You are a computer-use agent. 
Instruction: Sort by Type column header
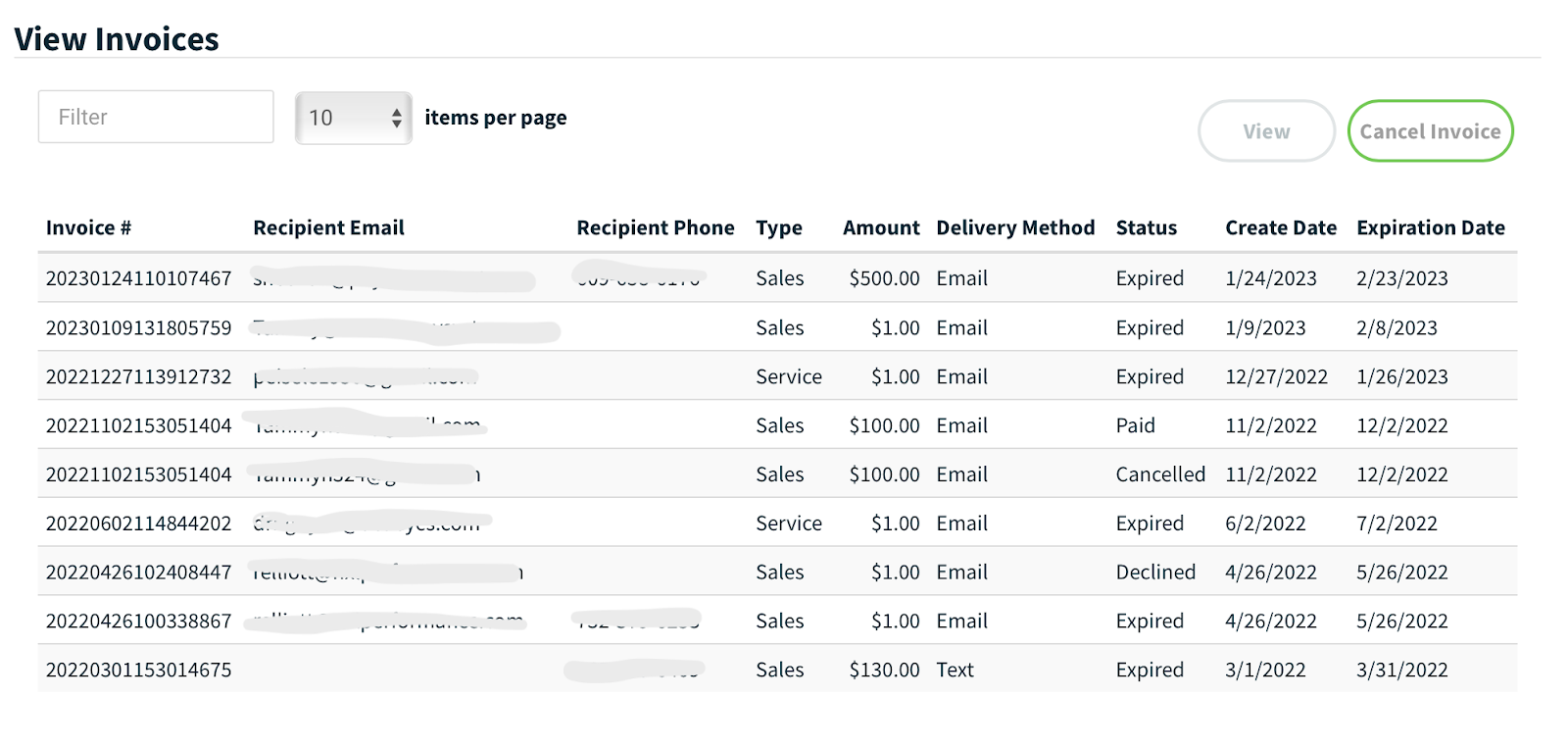pyautogui.click(x=779, y=227)
